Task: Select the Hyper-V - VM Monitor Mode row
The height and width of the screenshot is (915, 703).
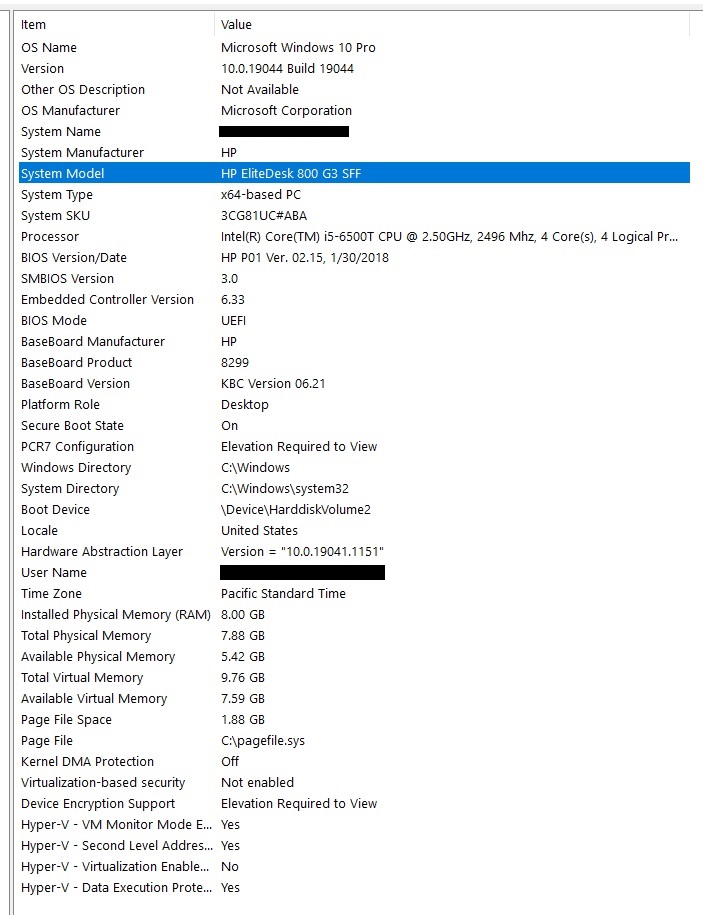Action: [354, 825]
